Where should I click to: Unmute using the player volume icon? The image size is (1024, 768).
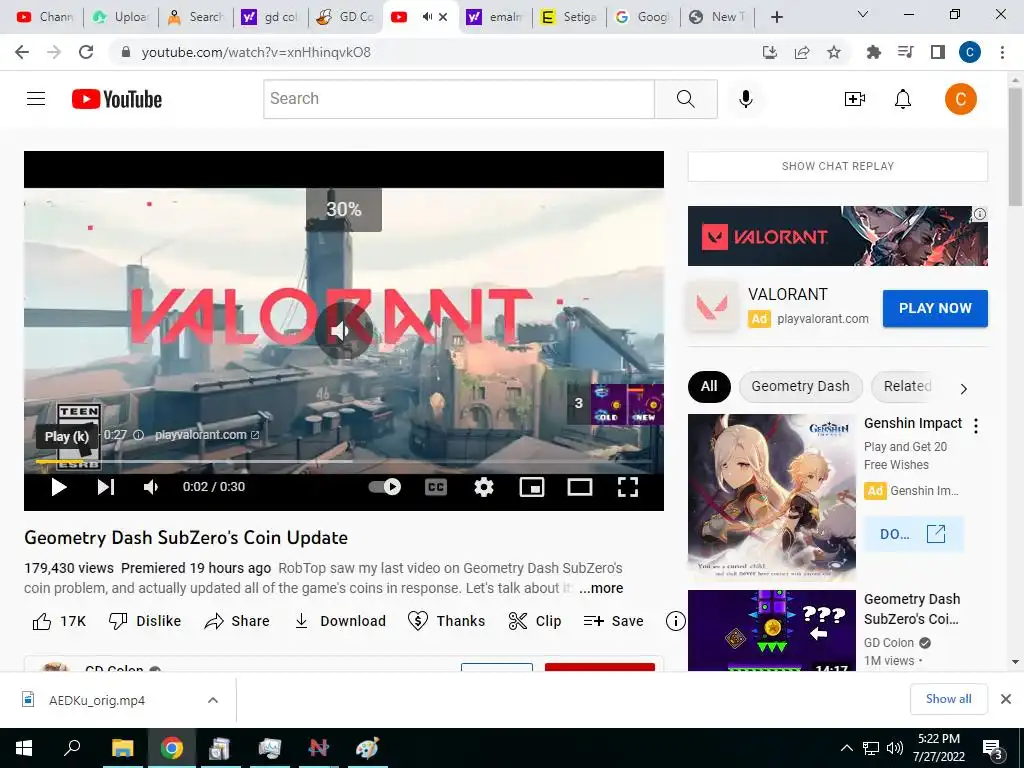pyautogui.click(x=151, y=487)
